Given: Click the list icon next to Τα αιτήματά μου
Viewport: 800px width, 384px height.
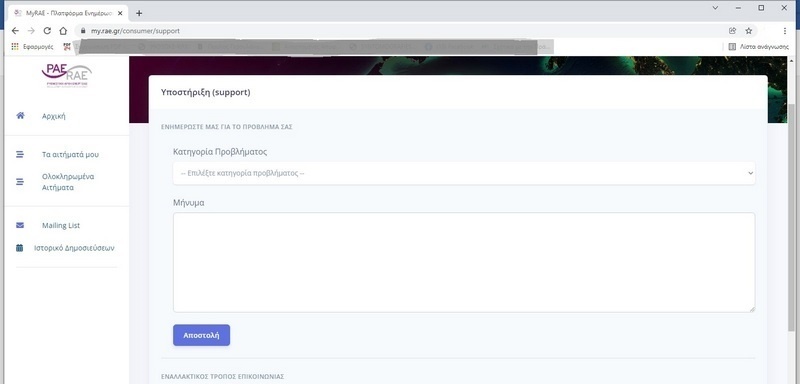Looking at the screenshot, I should click(x=20, y=154).
